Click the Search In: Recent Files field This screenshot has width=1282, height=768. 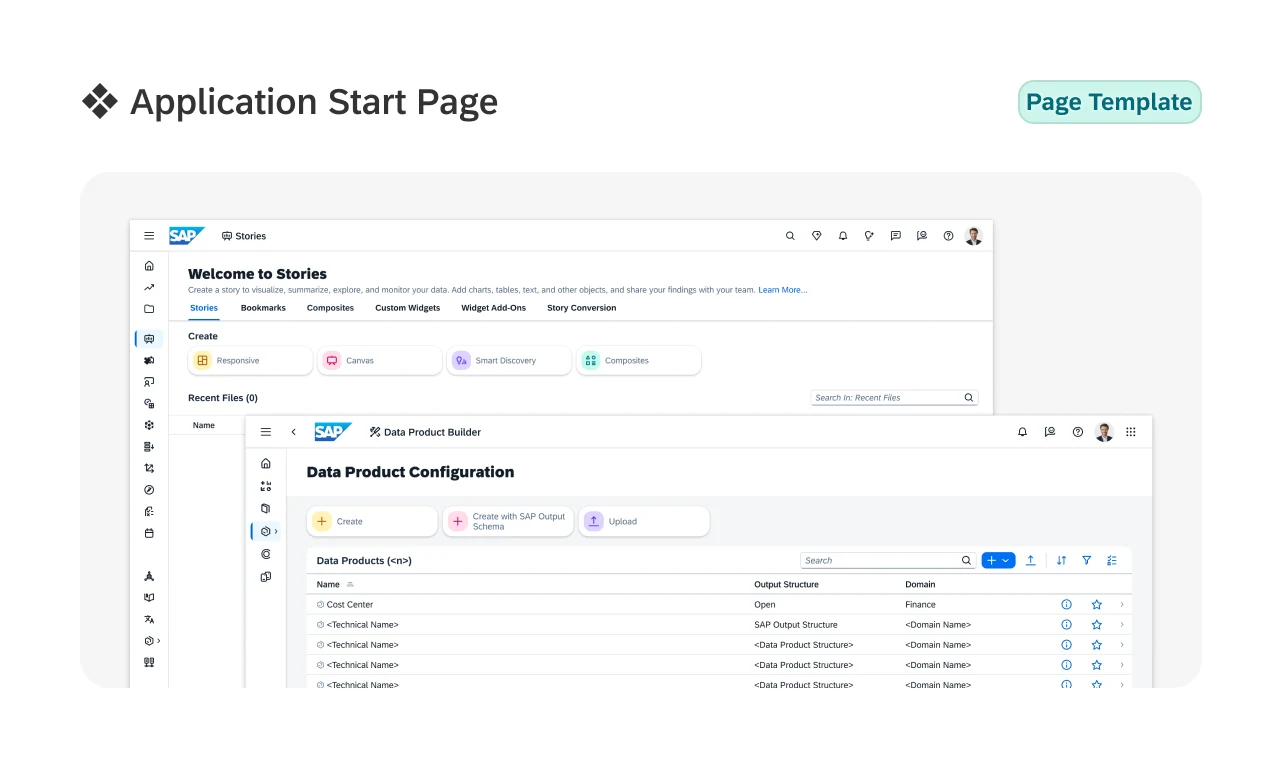point(895,398)
